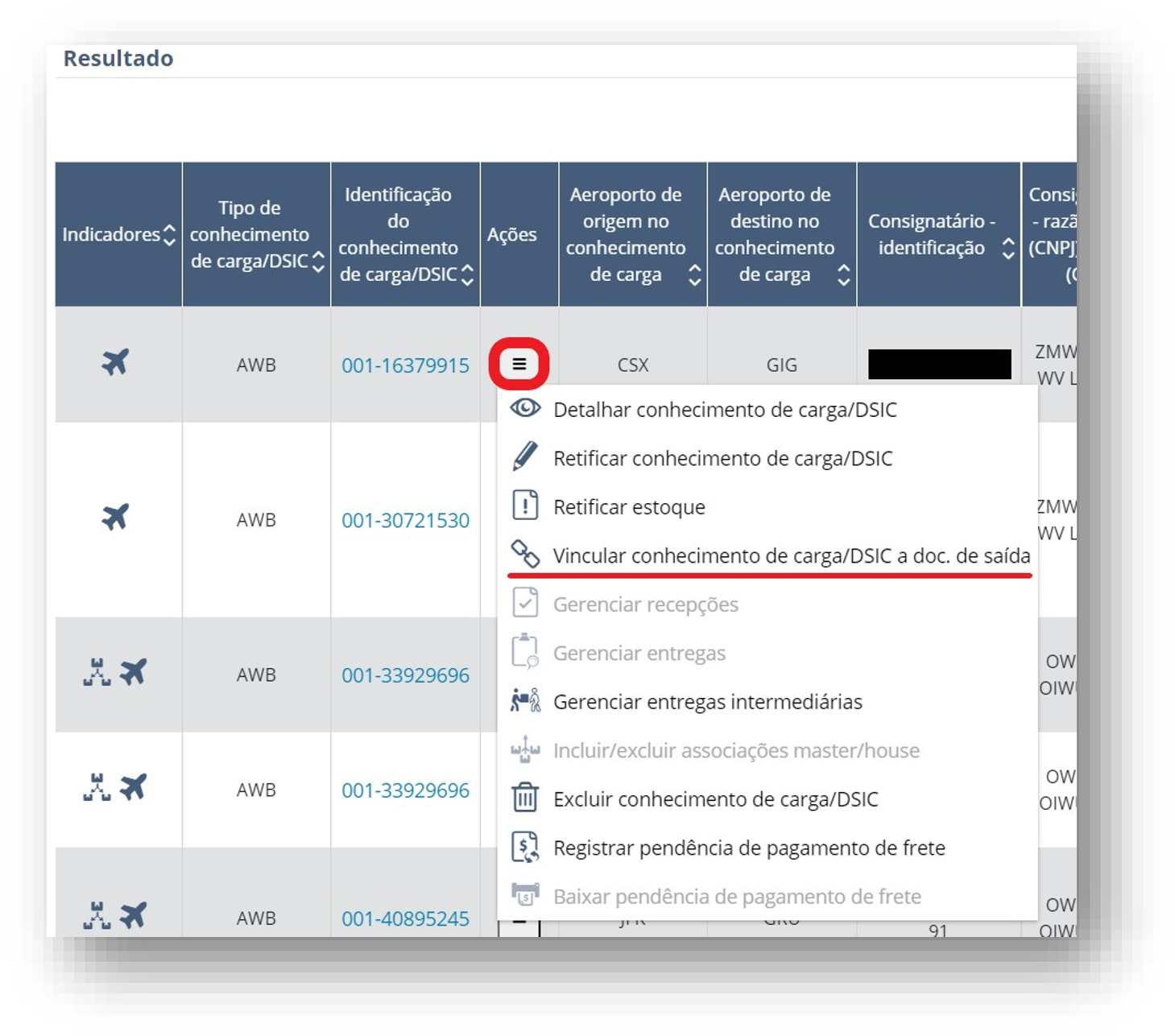
Task: Click the Ações column header
Action: (511, 234)
